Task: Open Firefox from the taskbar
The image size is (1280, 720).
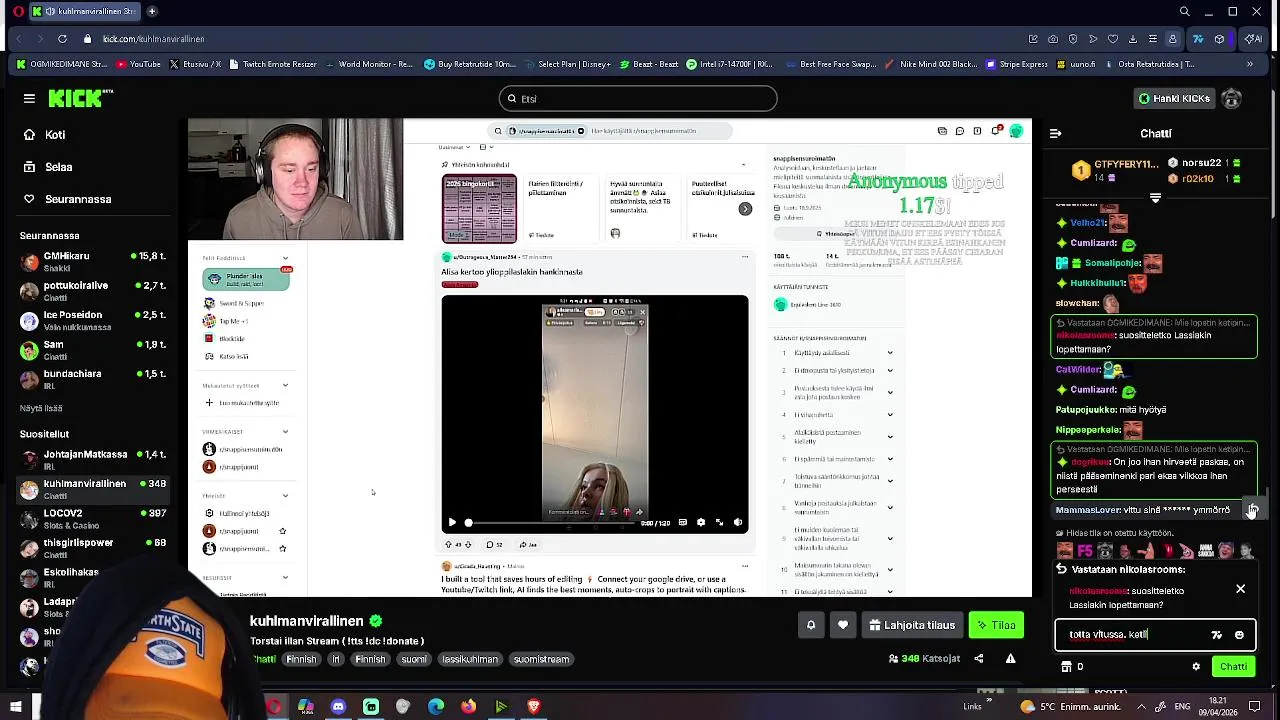Action: click(468, 707)
